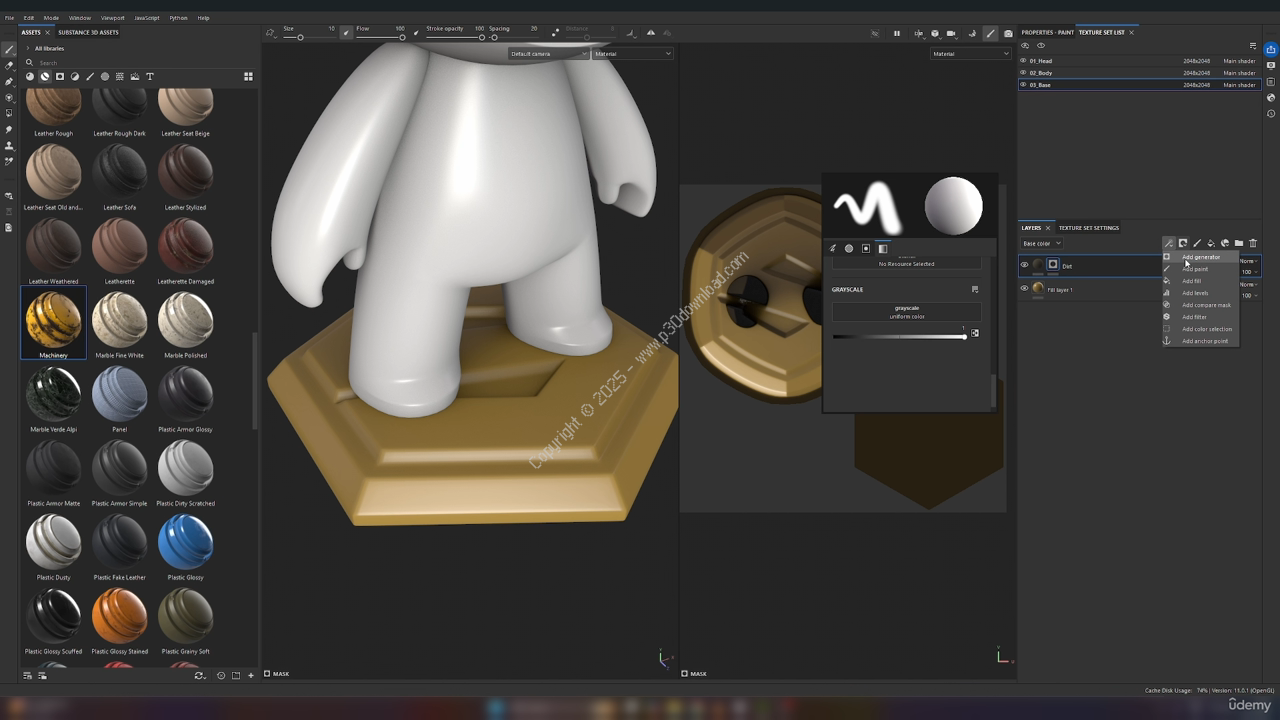Open the grayscale channel options icon
Image resolution: width=1280 pixels, height=720 pixels.
coord(975,290)
